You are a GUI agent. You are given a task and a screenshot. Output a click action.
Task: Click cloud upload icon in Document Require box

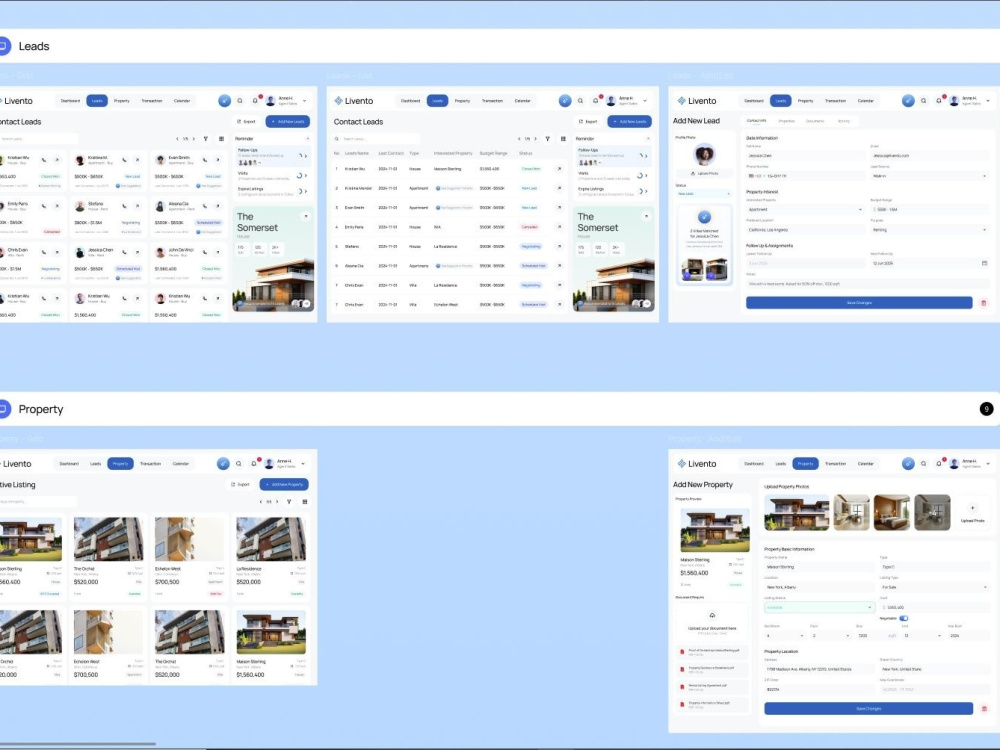click(x=712, y=615)
